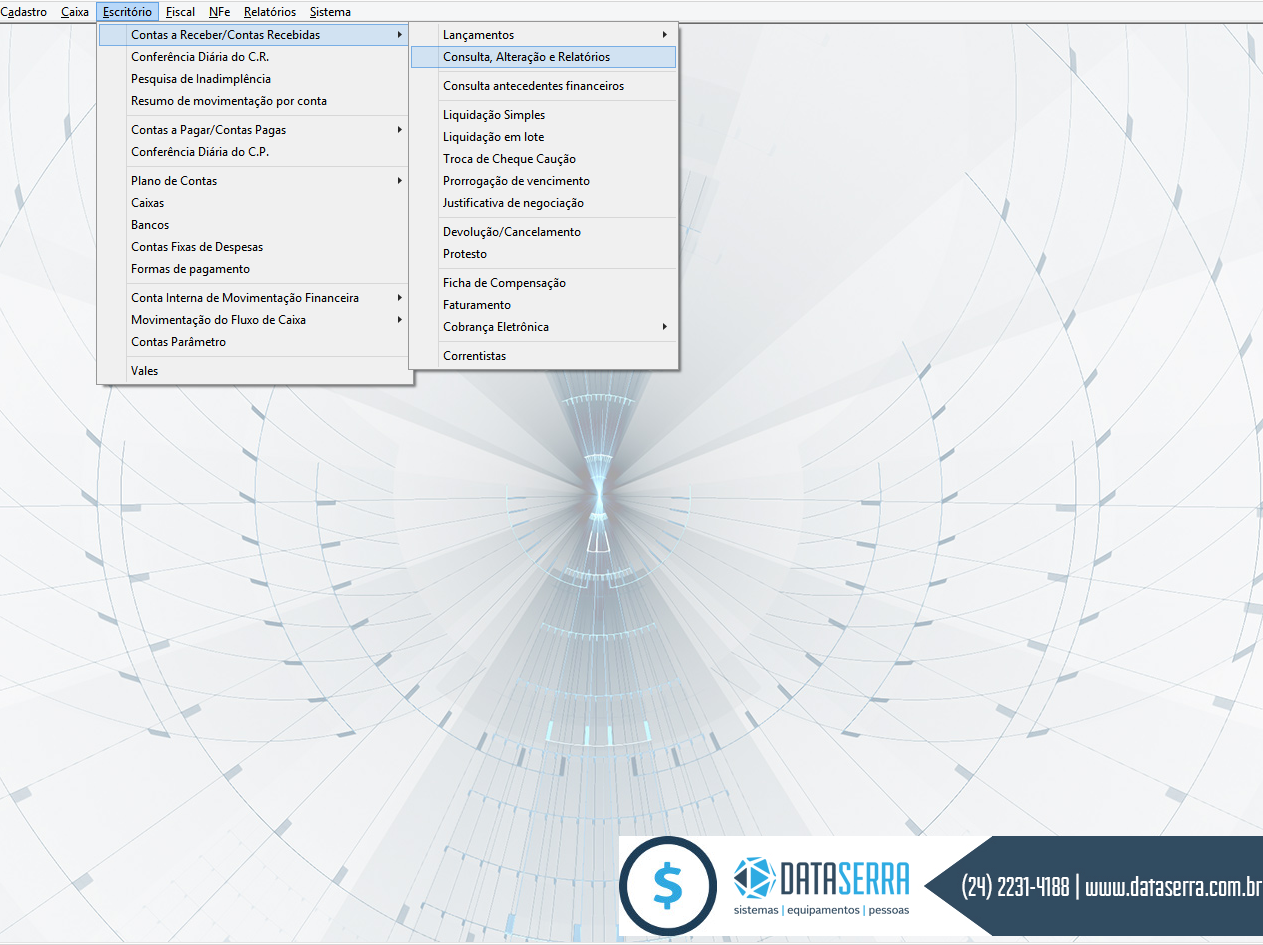This screenshot has height=945, width=1263.
Task: Expand Conta Interna de Movimentação Financeira
Action: (x=255, y=298)
